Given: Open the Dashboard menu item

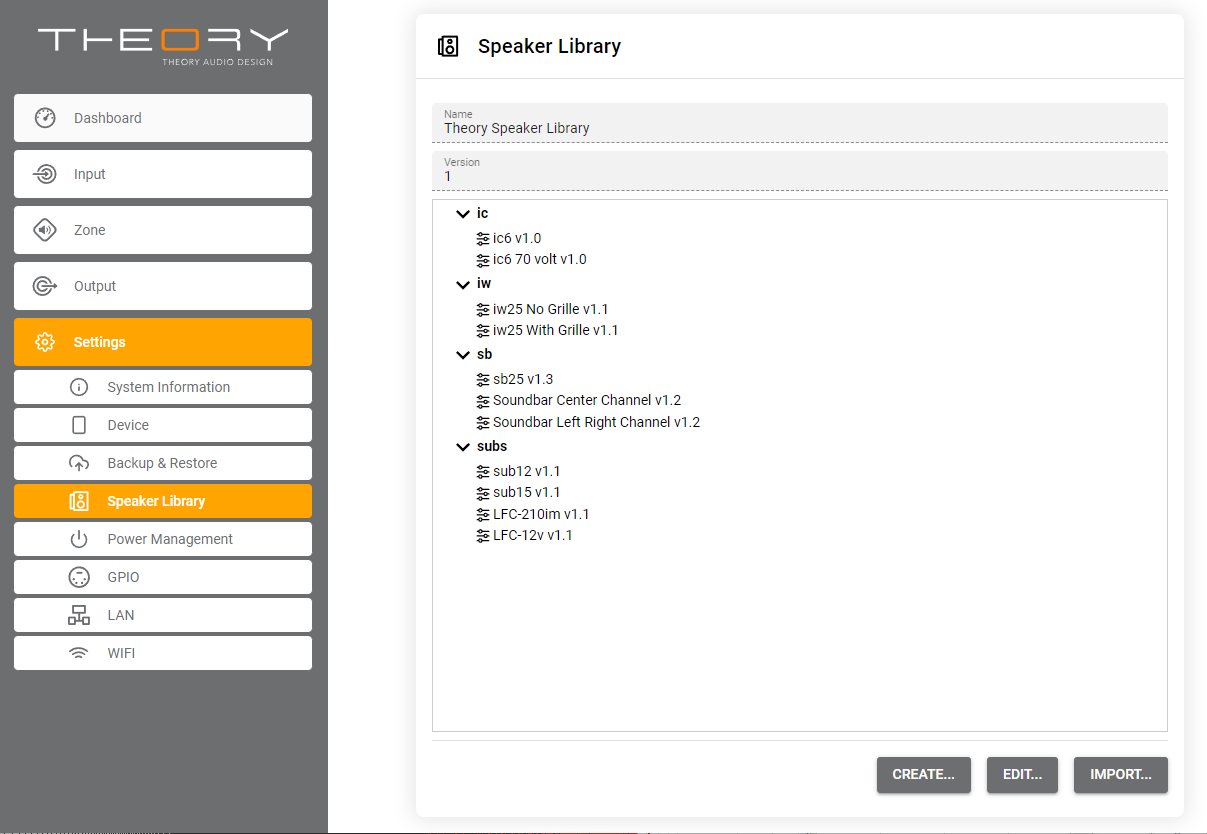Looking at the screenshot, I should click(x=163, y=118).
